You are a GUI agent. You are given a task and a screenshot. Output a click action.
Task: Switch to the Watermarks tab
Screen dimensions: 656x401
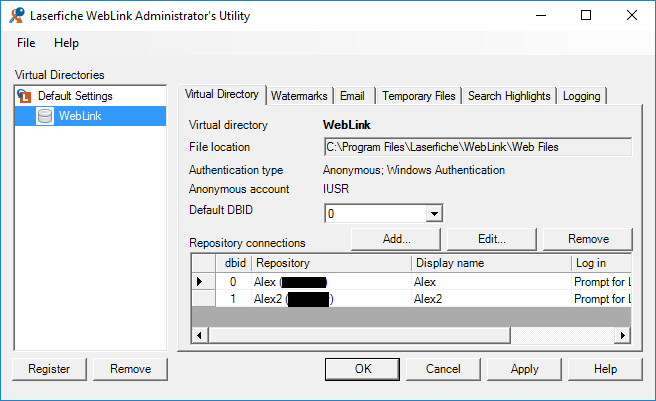[299, 96]
